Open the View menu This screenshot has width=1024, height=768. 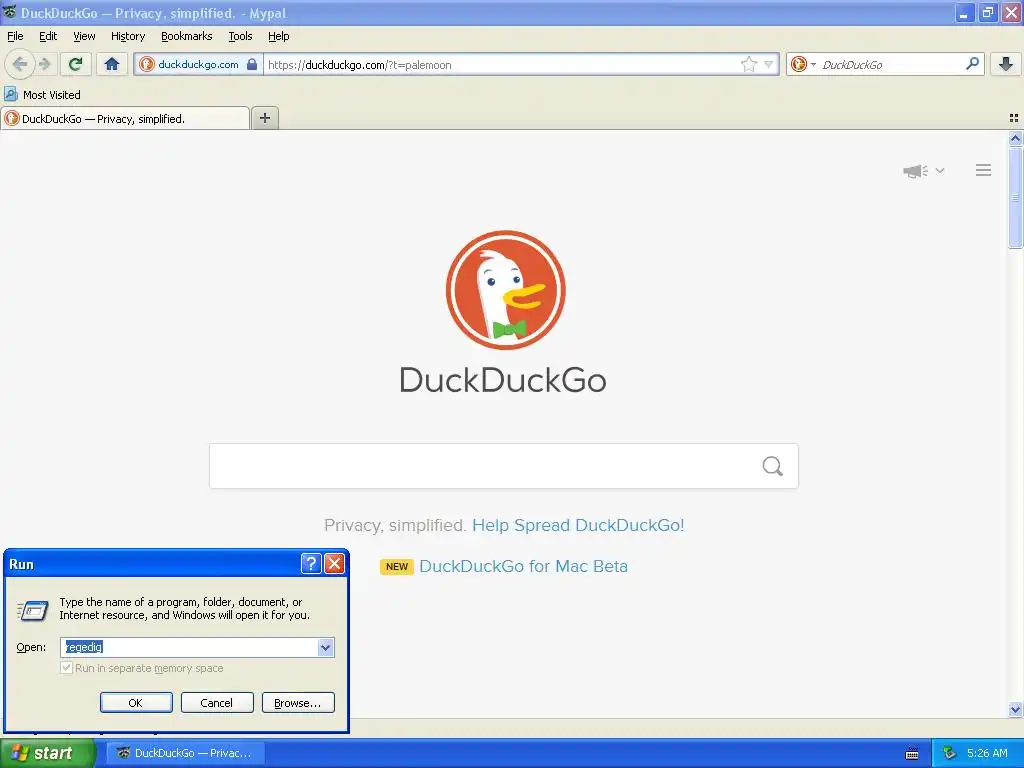tap(84, 37)
